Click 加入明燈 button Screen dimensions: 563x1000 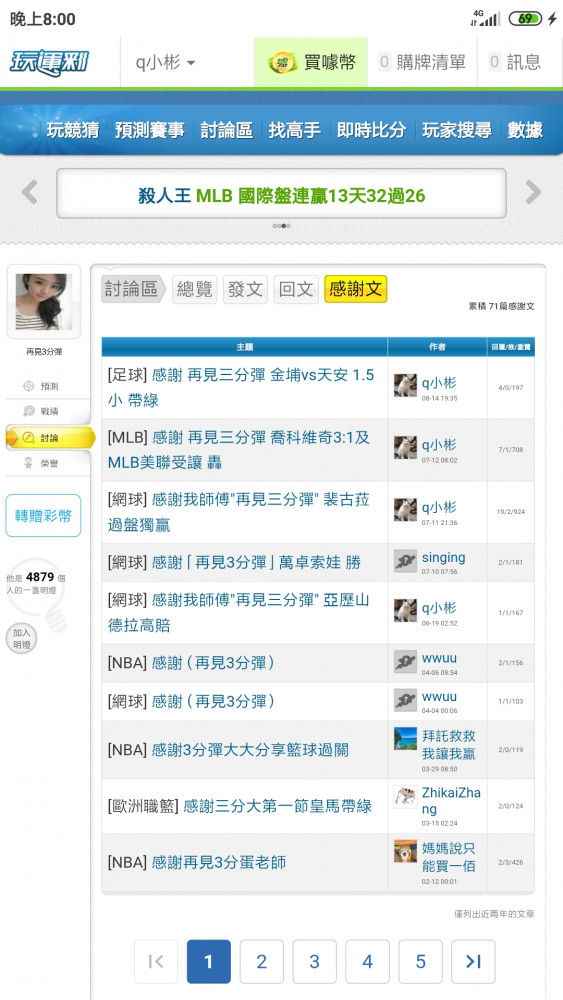coord(22,638)
